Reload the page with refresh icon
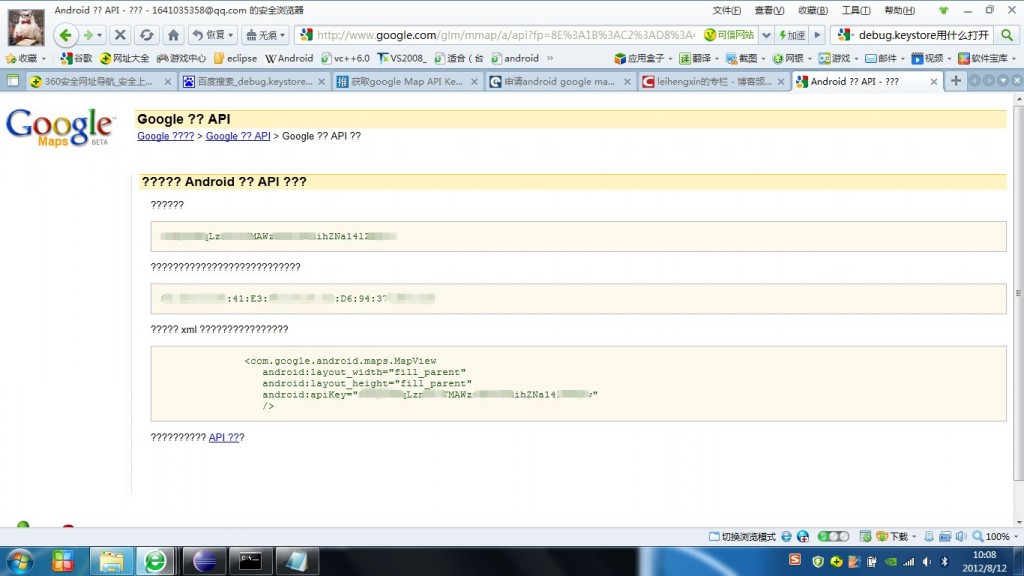Image resolution: width=1024 pixels, height=576 pixels. click(x=147, y=35)
